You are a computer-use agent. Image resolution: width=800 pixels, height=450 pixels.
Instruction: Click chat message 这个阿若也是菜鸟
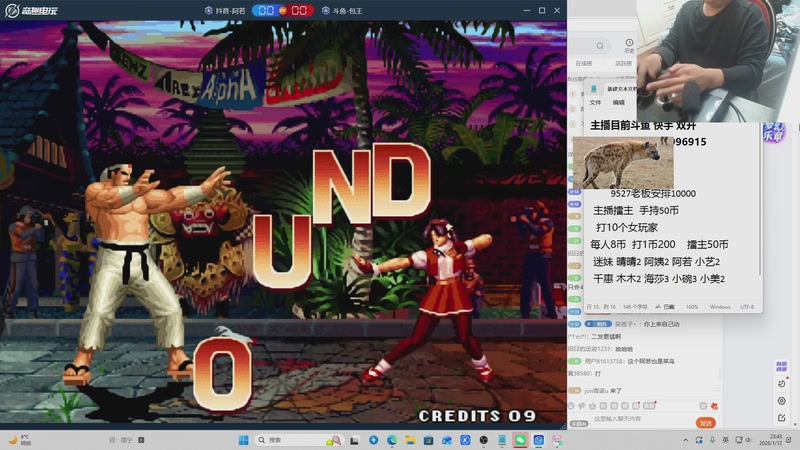coord(651,361)
